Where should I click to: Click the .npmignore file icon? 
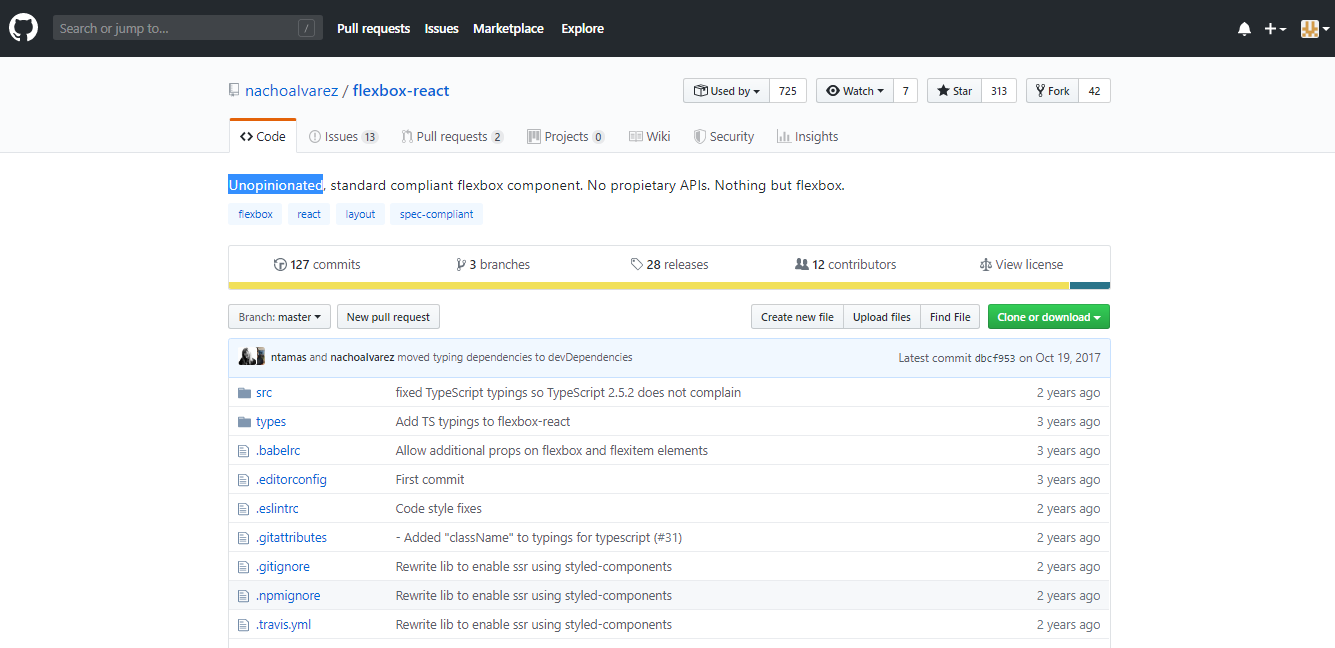coord(243,596)
